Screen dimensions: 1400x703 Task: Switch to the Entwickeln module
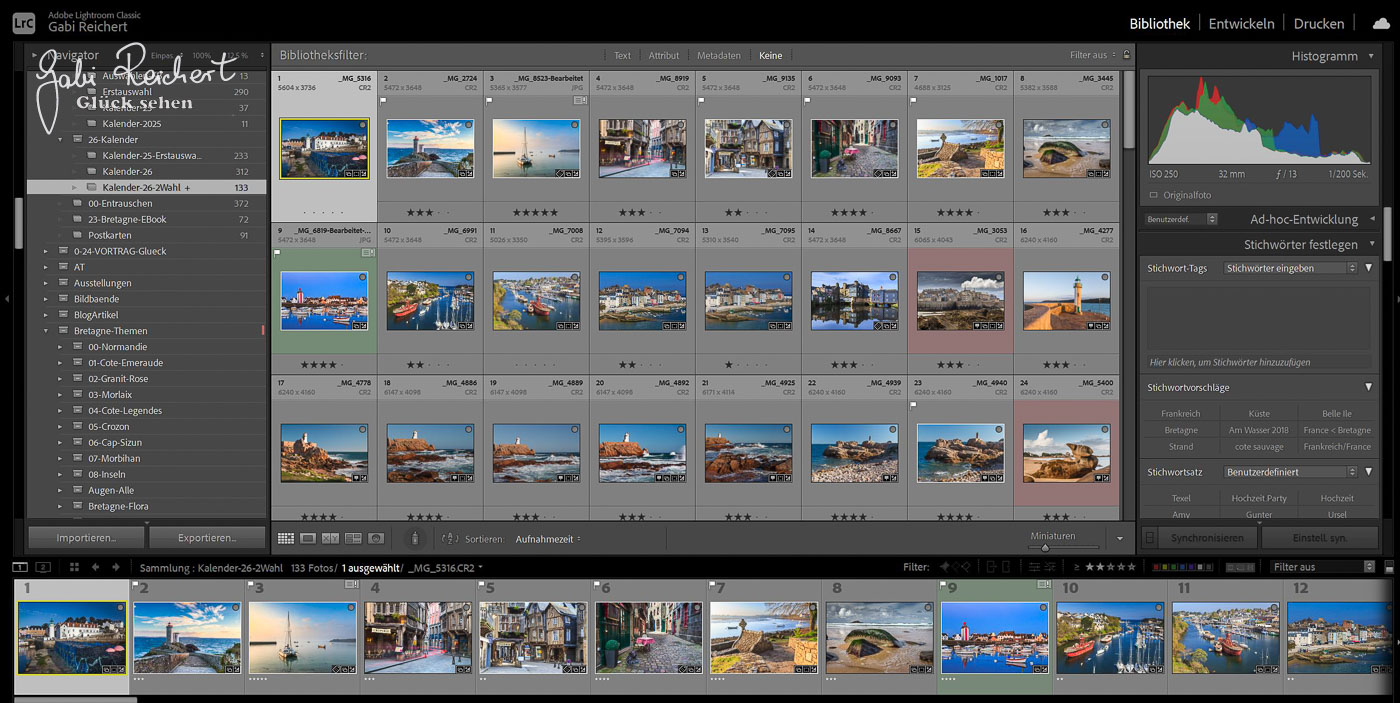(1241, 23)
